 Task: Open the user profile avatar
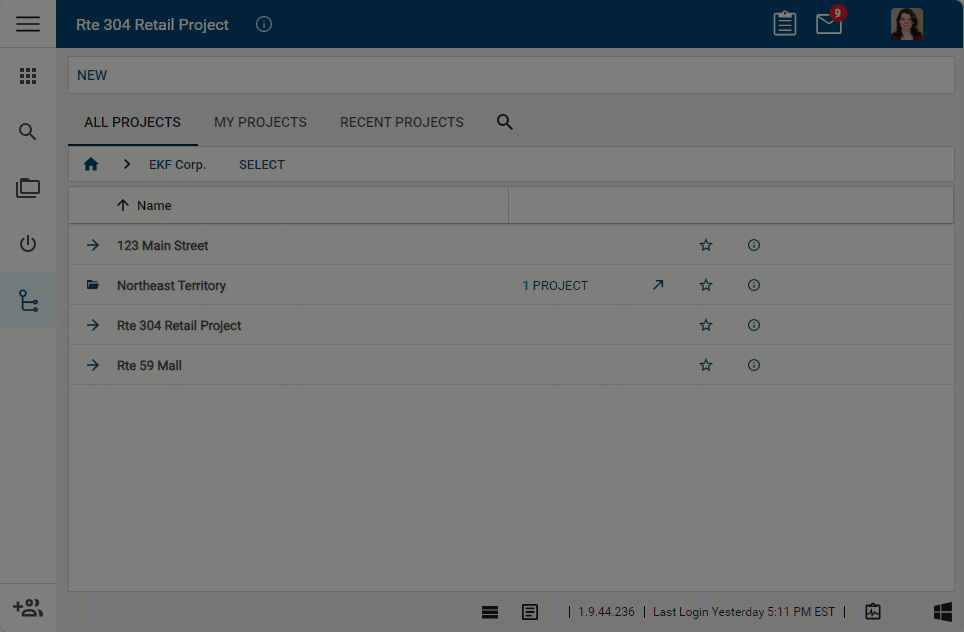click(906, 24)
